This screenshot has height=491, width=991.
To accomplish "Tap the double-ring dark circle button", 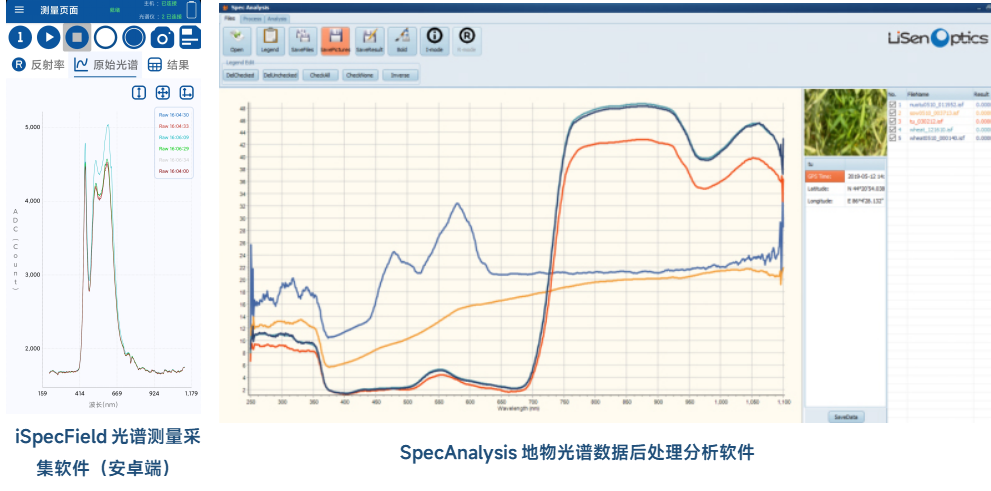I will coord(134,38).
